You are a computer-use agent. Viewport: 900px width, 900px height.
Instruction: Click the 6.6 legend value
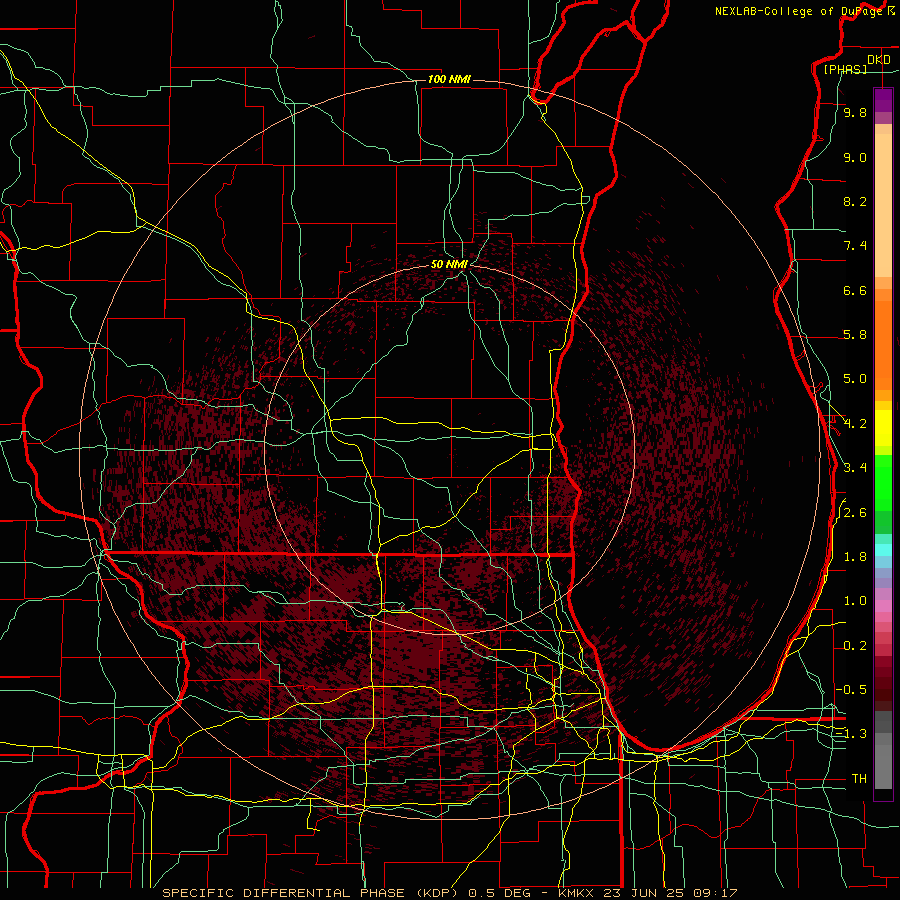tap(855, 290)
